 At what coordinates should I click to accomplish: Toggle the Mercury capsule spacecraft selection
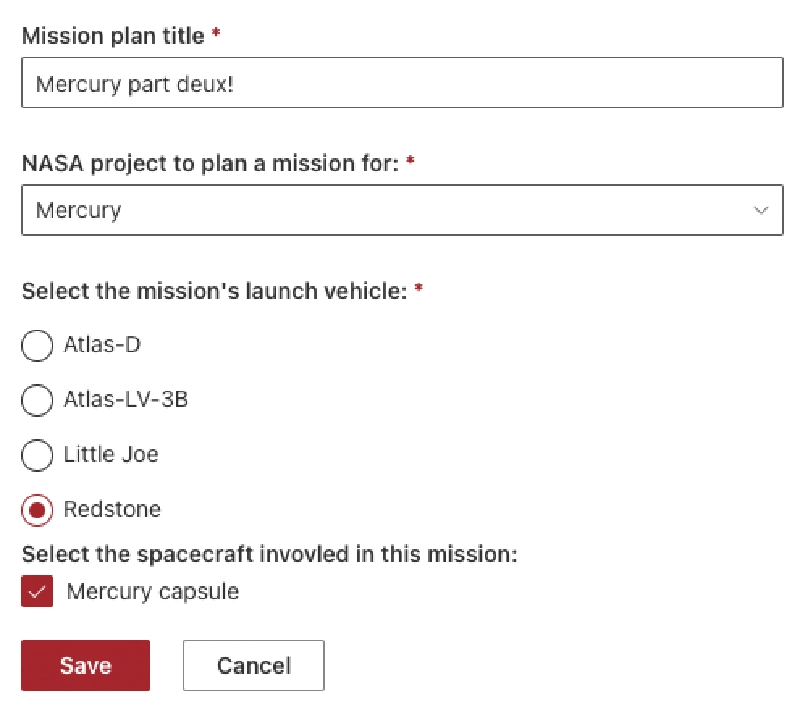click(37, 592)
